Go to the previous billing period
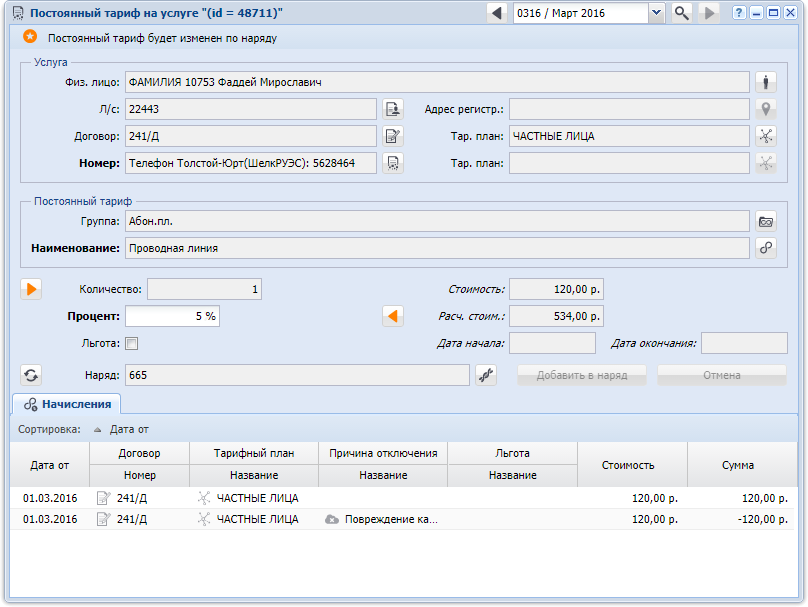The image size is (808, 607). [x=497, y=13]
